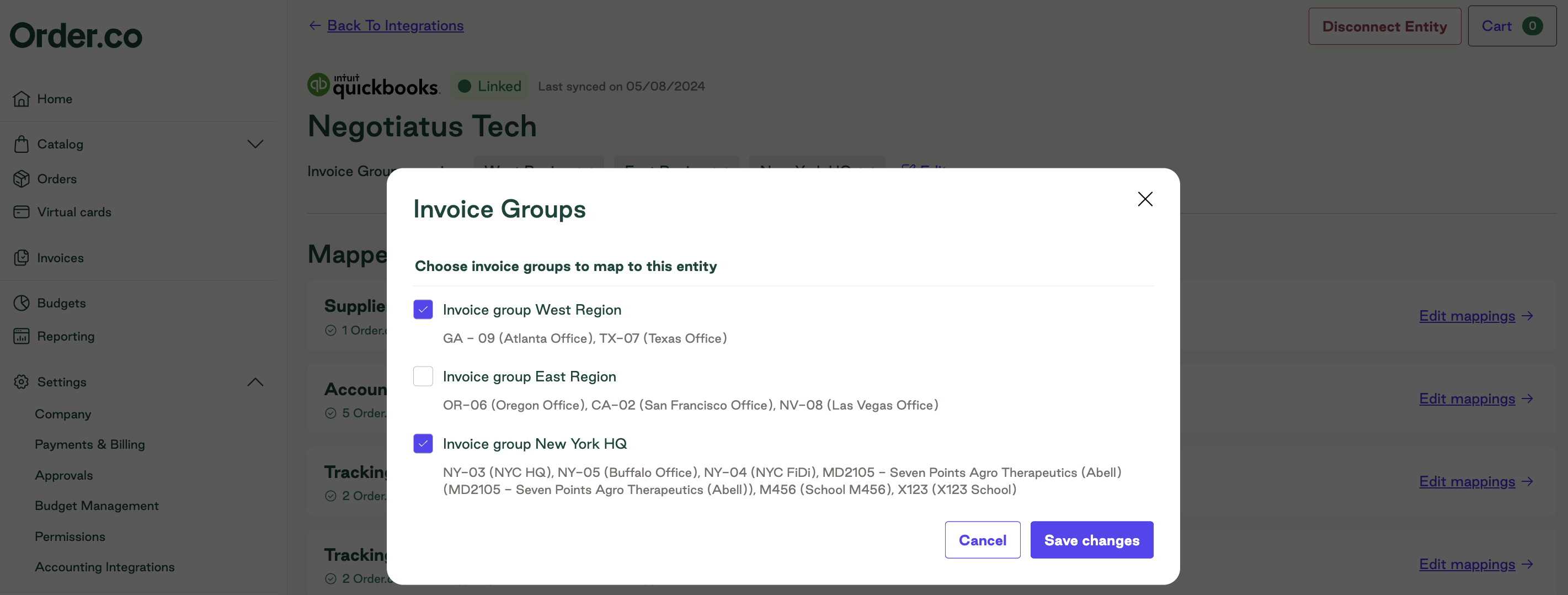1568x595 pixels.
Task: Click the Reporting chart icon
Action: tap(22, 336)
